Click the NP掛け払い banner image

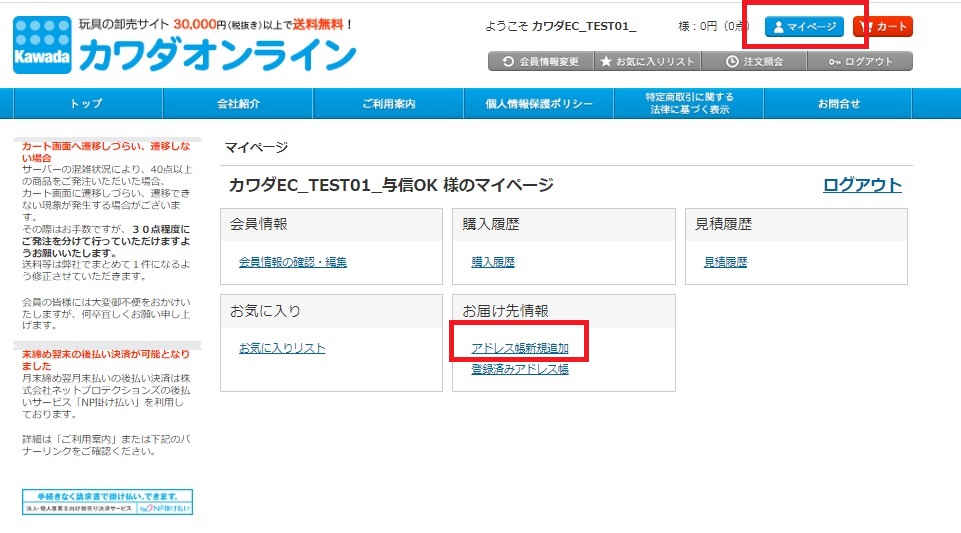(108, 501)
